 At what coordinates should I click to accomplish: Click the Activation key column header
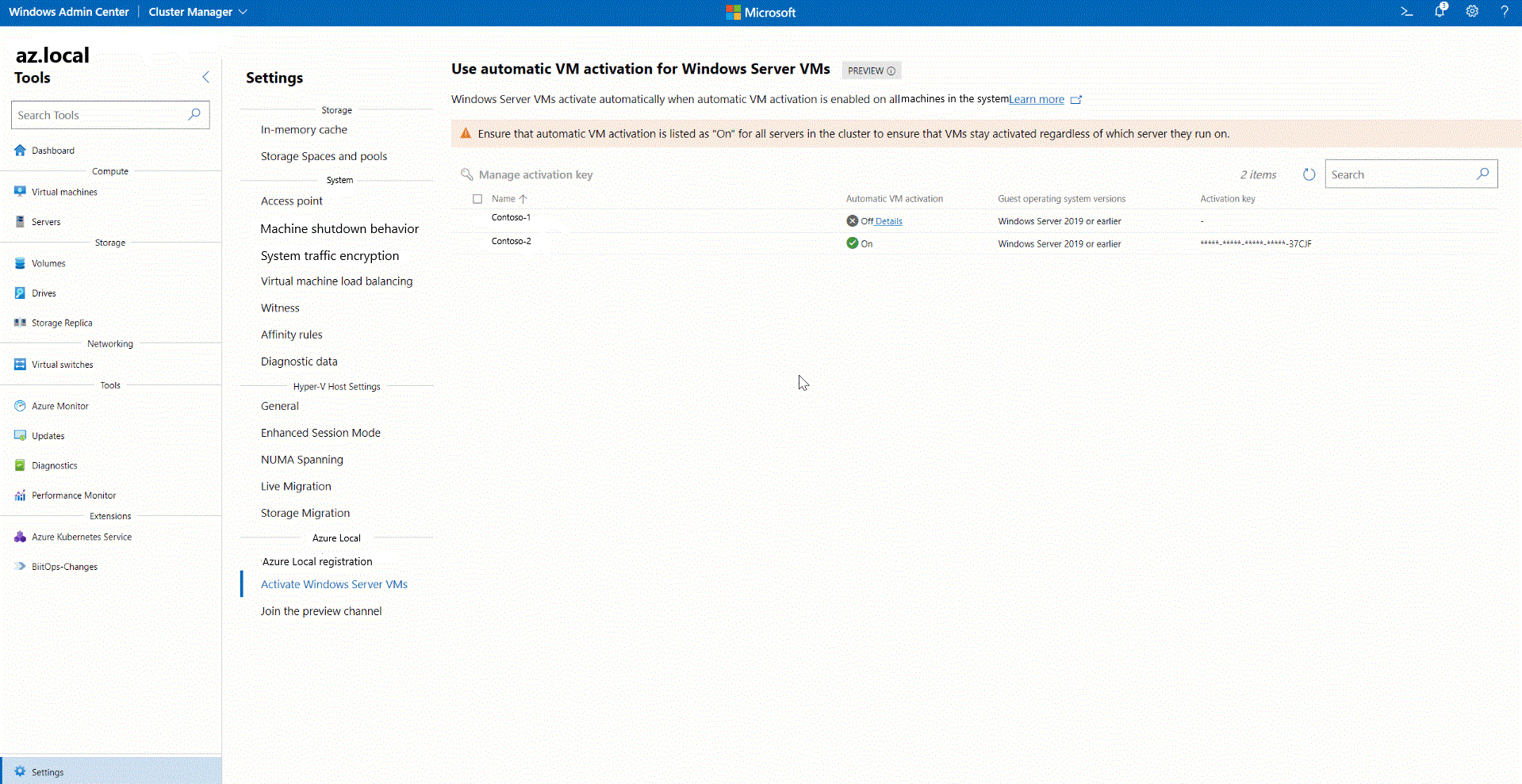[1228, 199]
